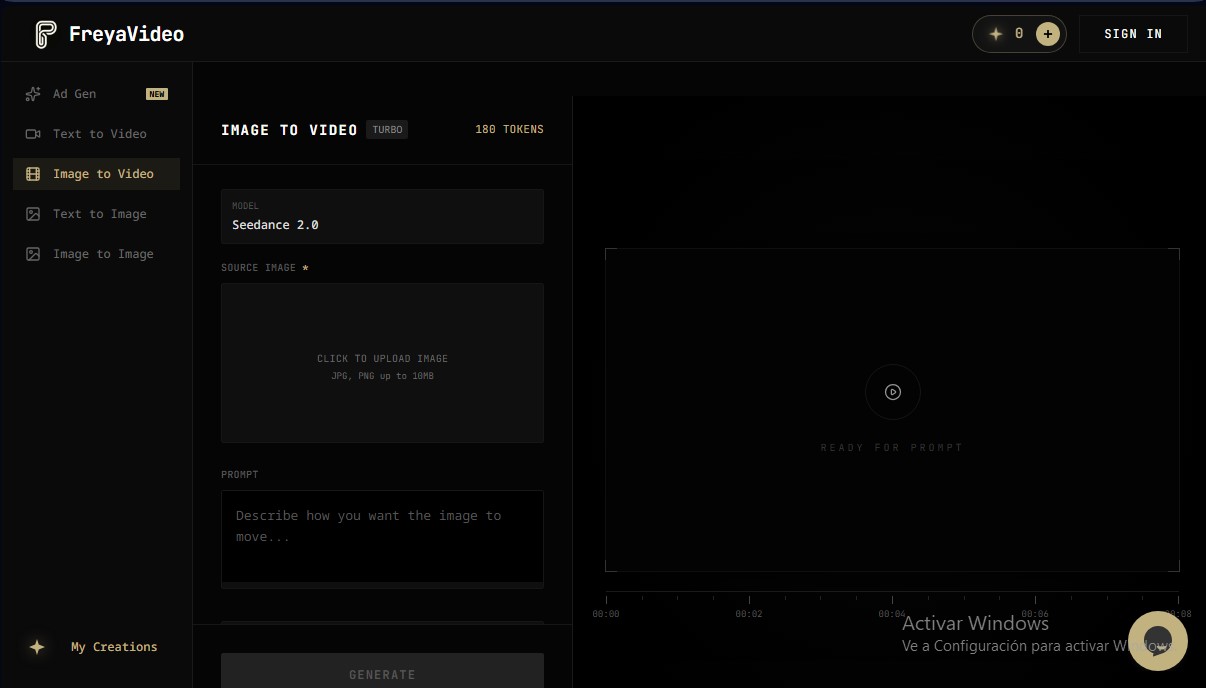Click the token balance number 0

point(1019,34)
